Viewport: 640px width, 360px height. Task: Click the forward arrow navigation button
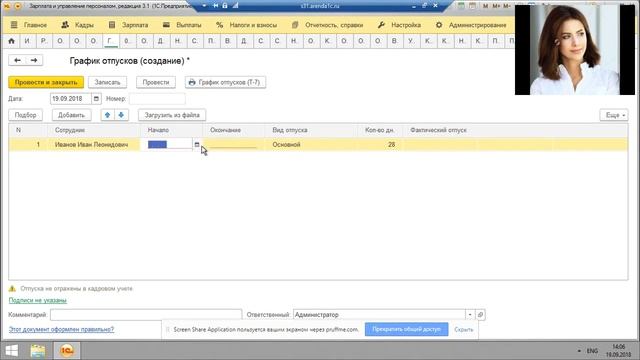tap(34, 60)
